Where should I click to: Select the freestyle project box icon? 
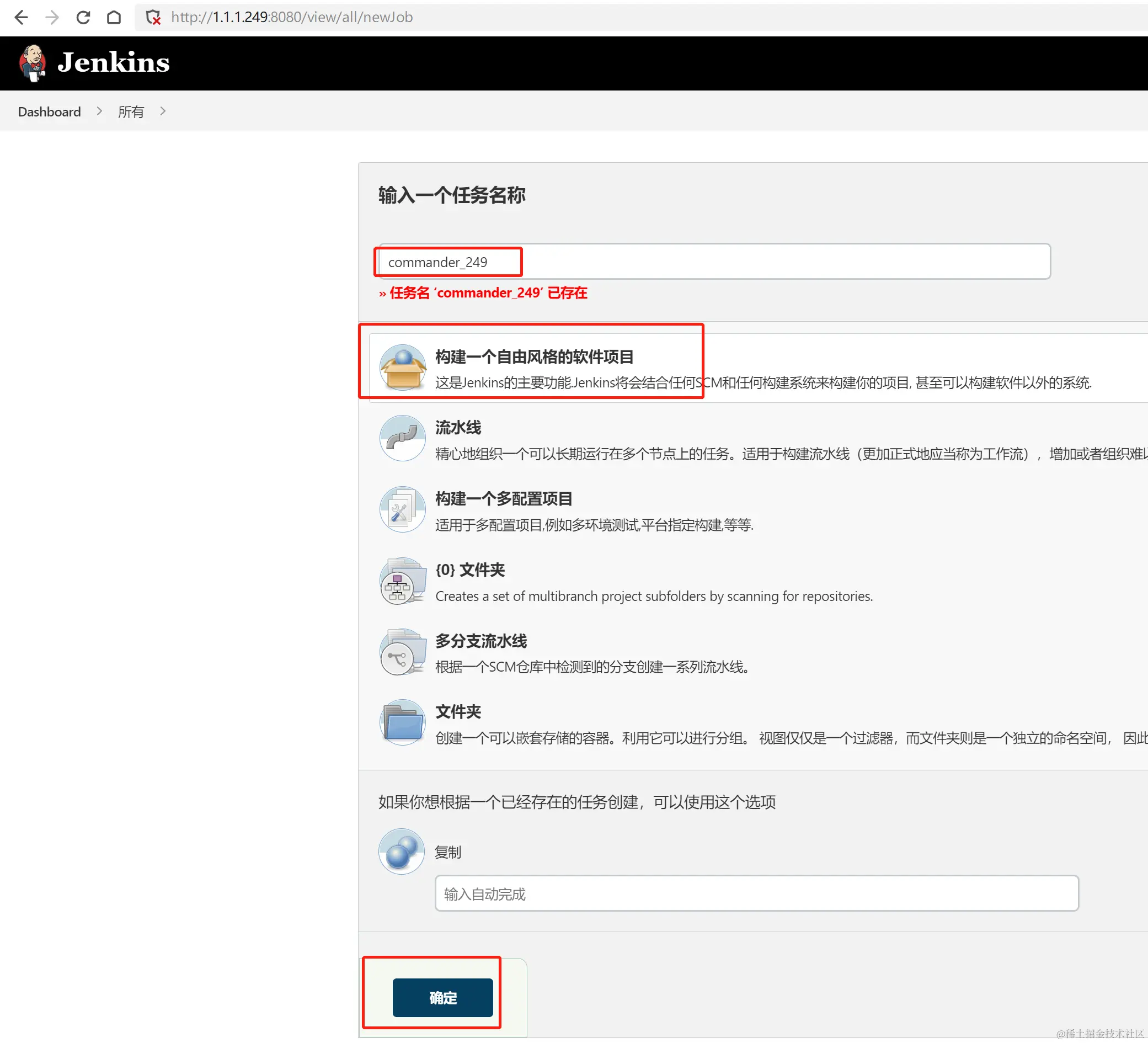tap(402, 368)
